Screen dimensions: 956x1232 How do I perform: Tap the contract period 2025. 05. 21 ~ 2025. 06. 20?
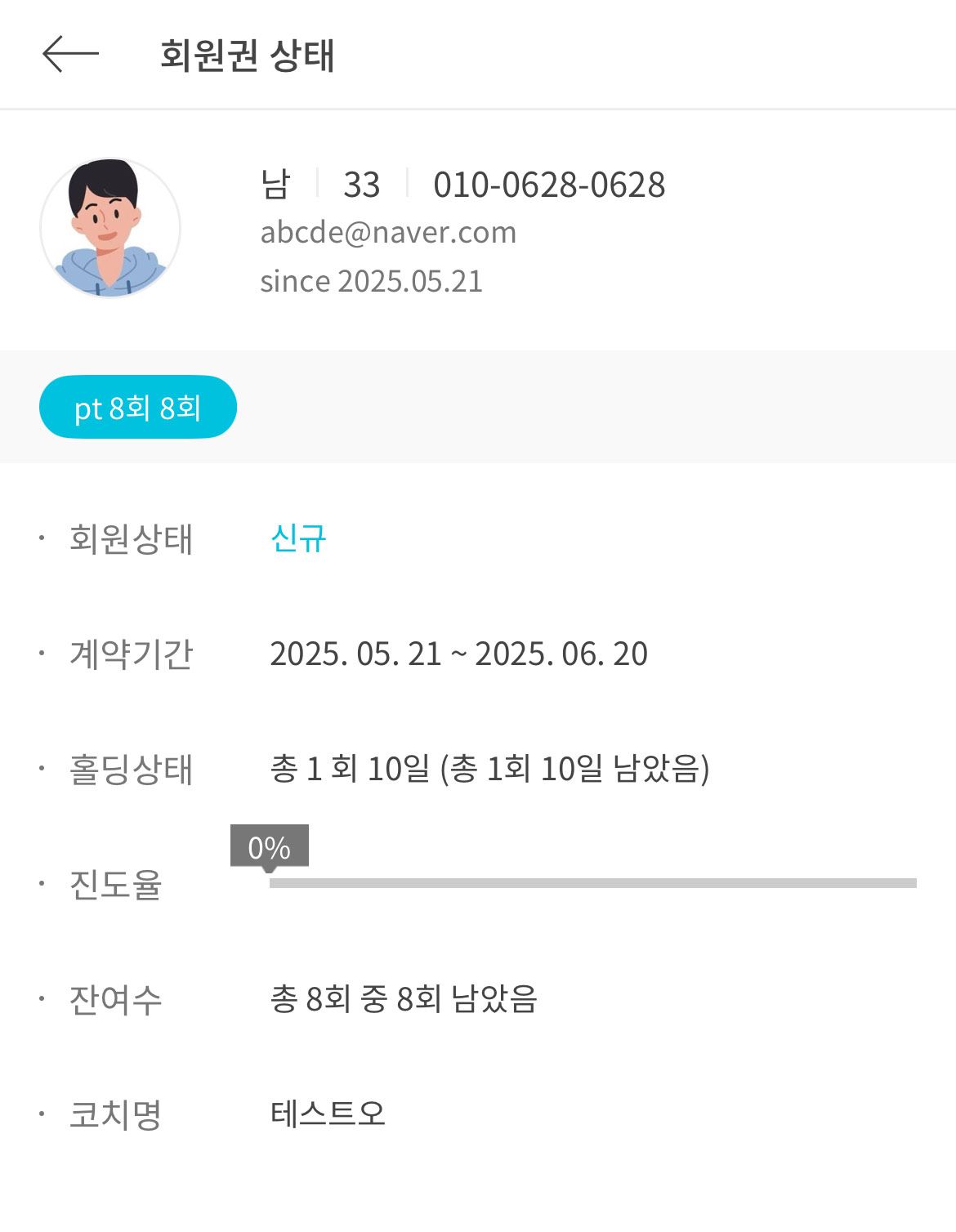coord(458,654)
